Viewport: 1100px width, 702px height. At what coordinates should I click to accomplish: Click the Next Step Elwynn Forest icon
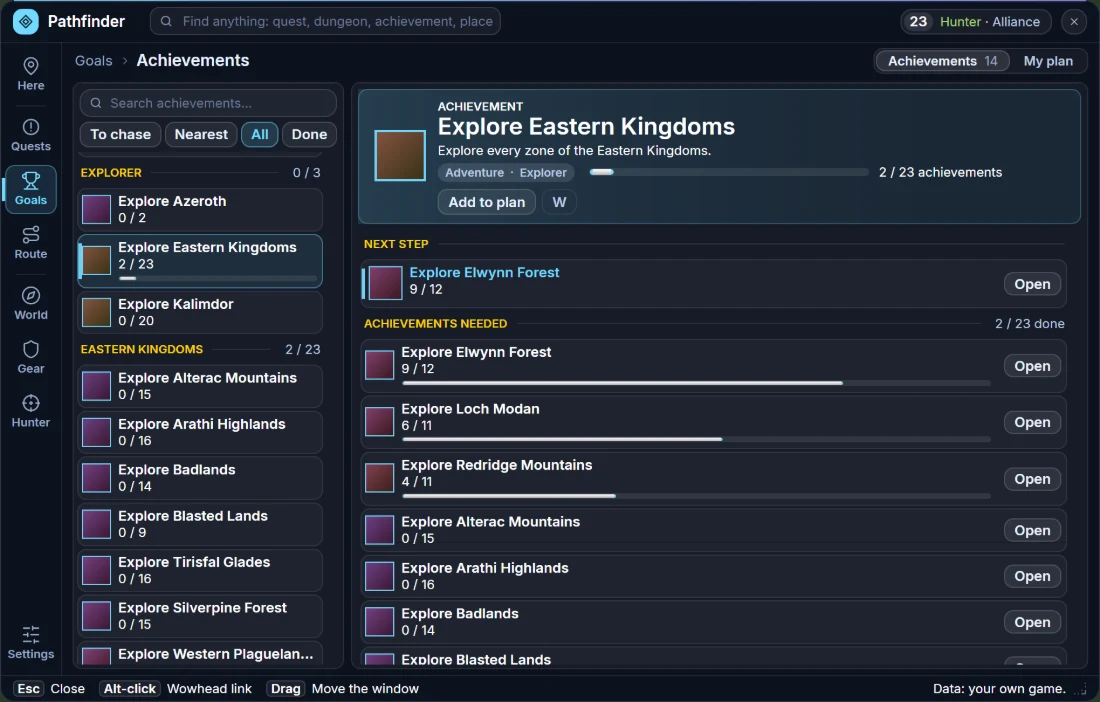(x=385, y=283)
